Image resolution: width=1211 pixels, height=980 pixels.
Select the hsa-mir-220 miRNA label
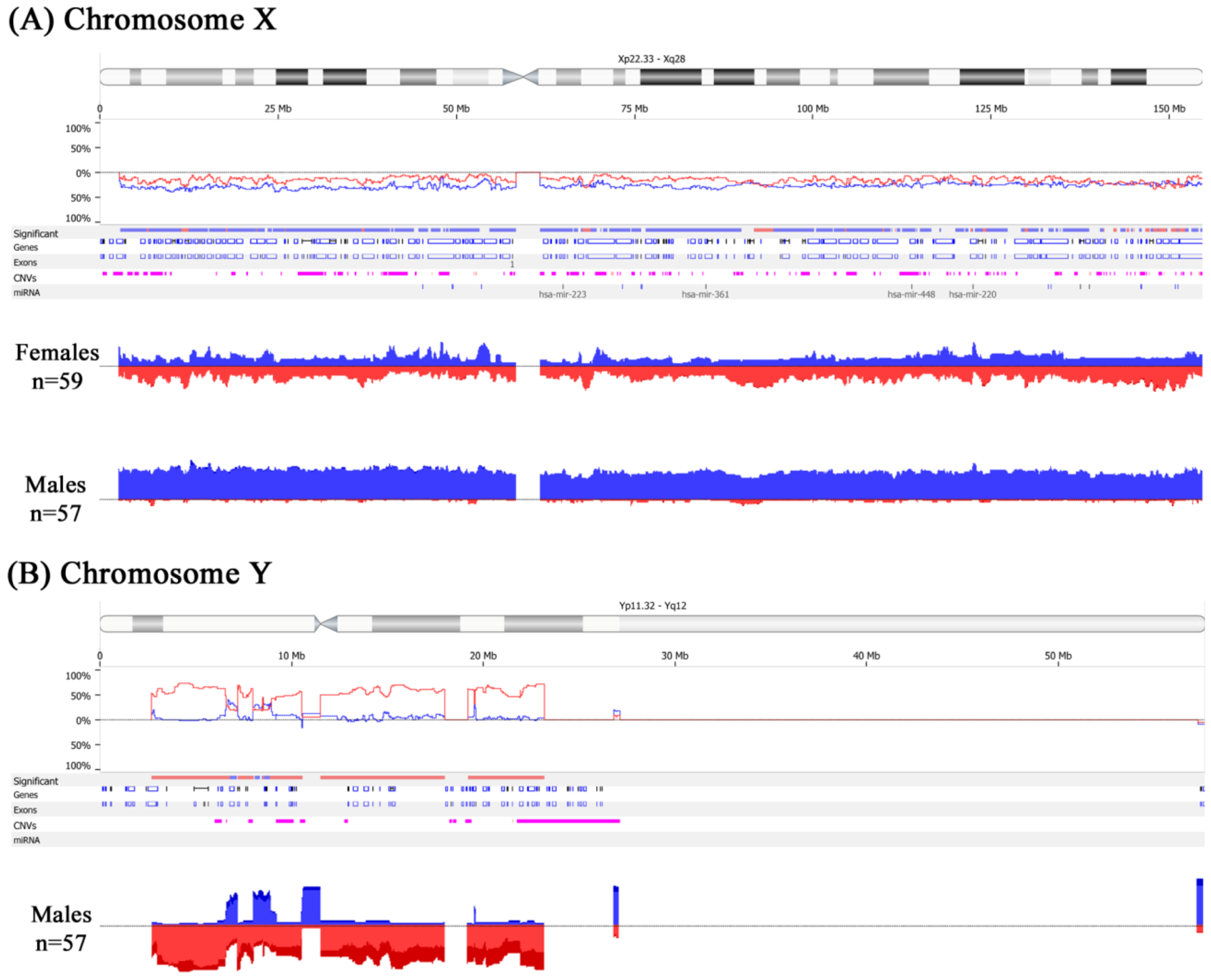click(x=972, y=294)
